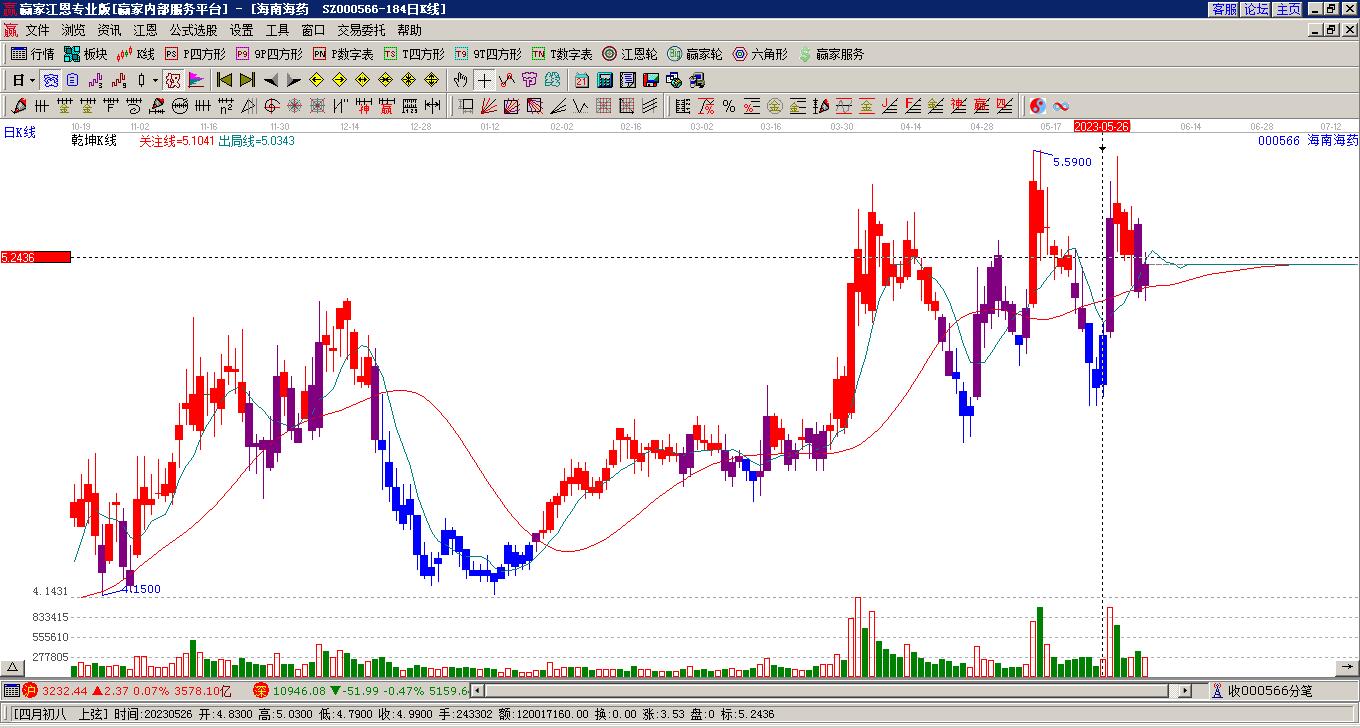The image size is (1360, 728).
Task: Click the black right arrow icon
Action: [x=293, y=80]
